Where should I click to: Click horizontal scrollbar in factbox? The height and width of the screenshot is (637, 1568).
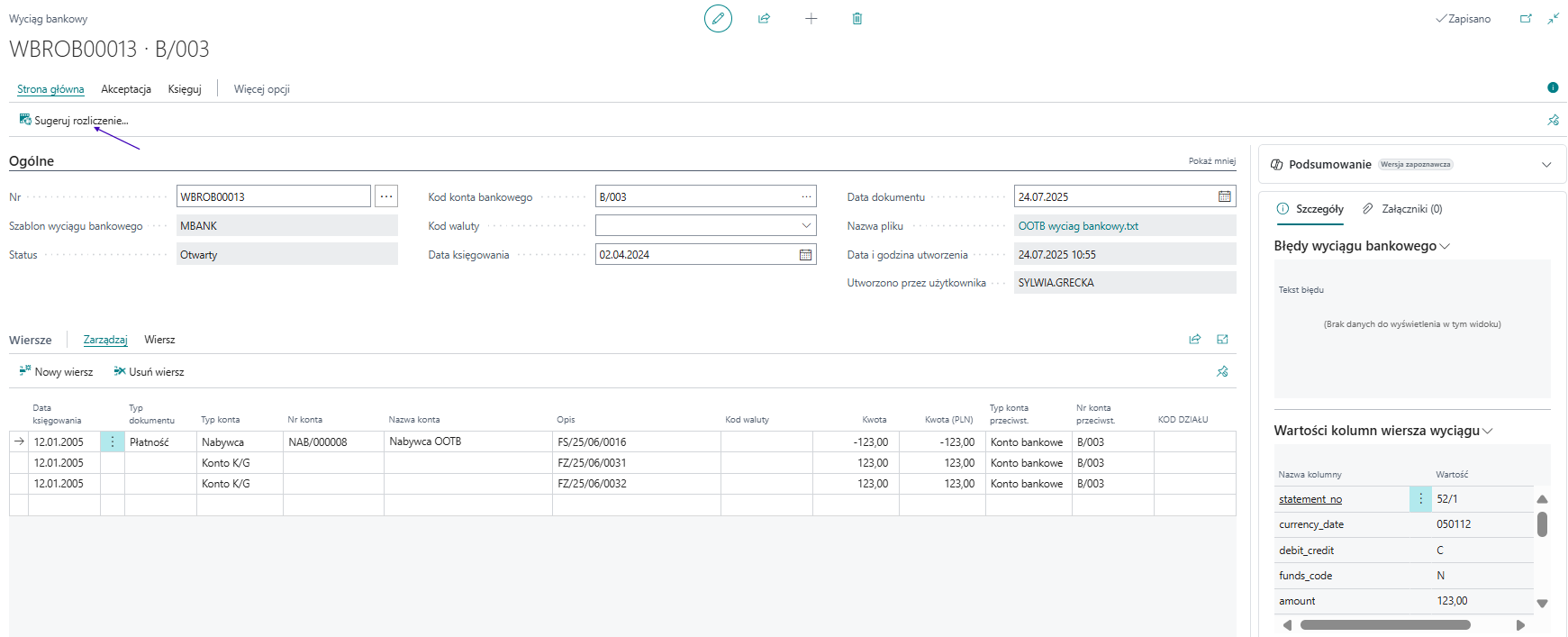1385,624
